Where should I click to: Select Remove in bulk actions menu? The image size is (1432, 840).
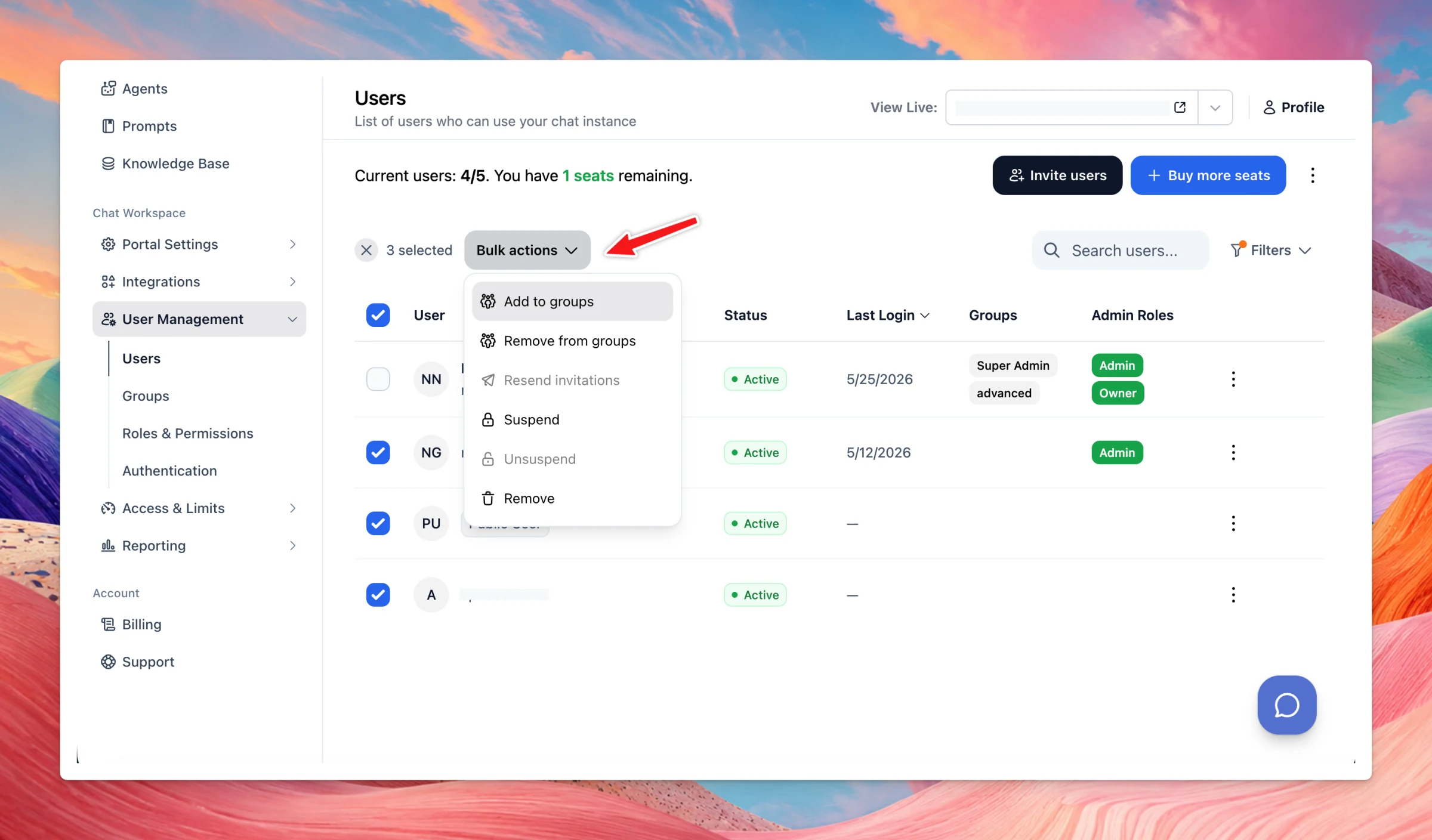[x=572, y=498]
